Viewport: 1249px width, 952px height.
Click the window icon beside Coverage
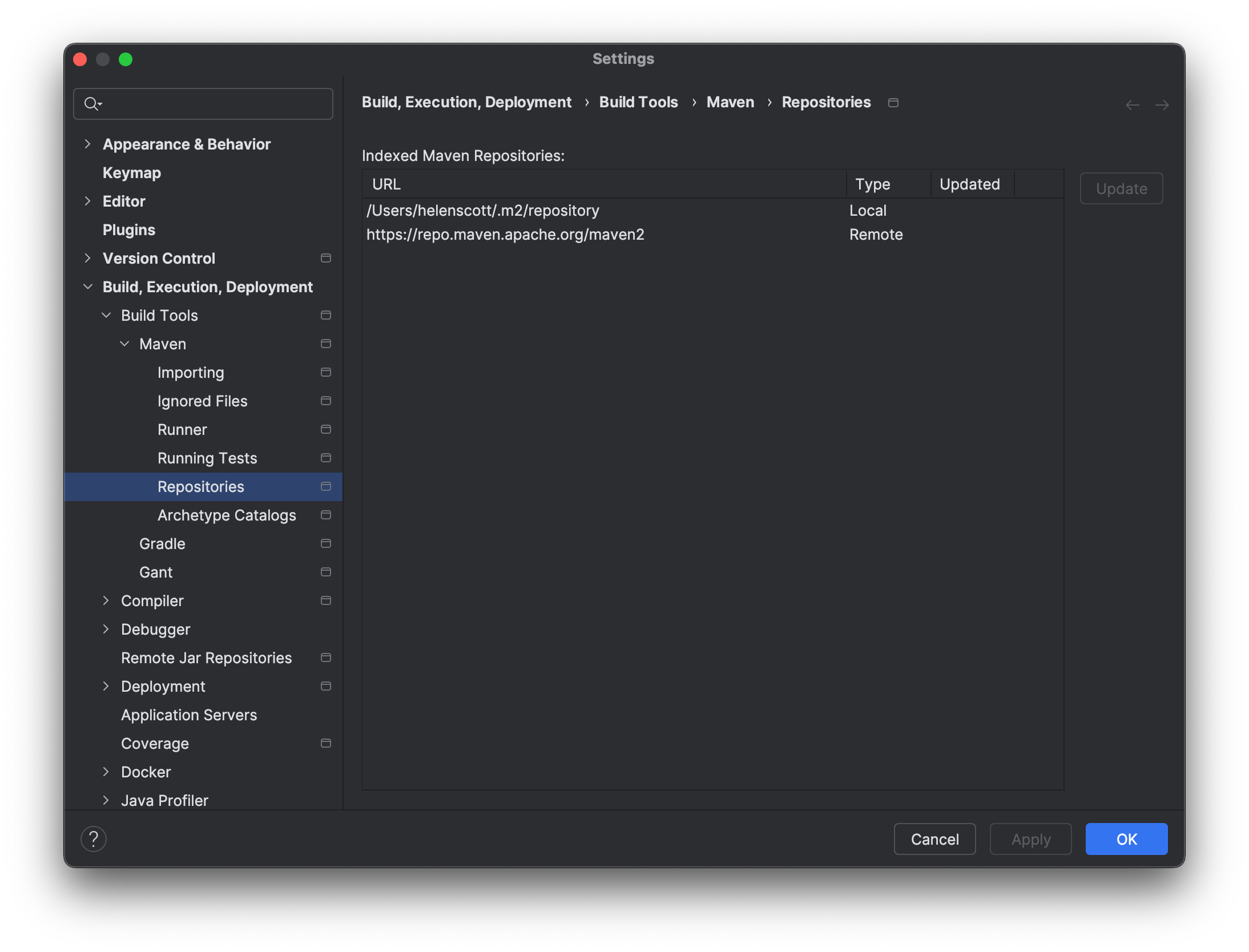[326, 743]
